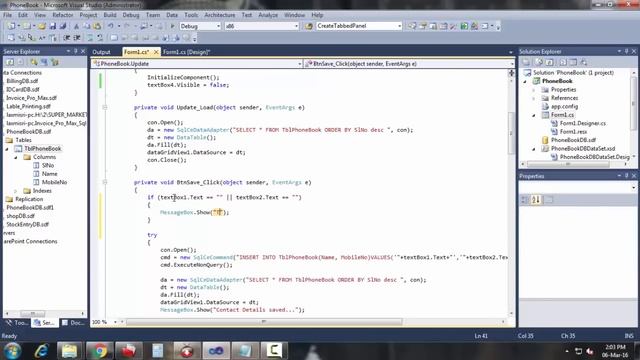
Task: Click the CreateTabbedPanel find combo box
Action: pos(359,26)
